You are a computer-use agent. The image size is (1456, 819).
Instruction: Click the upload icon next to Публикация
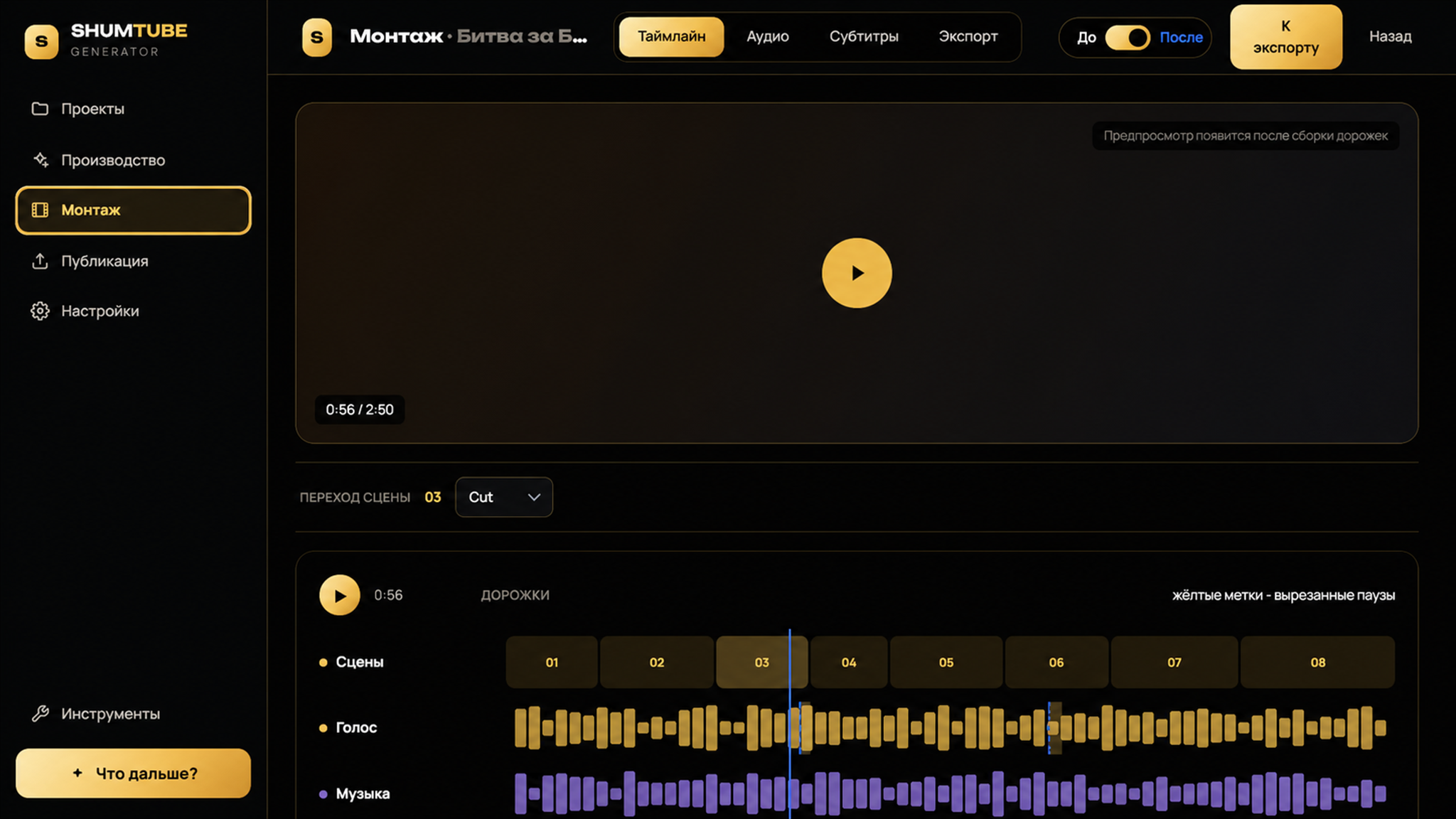coord(40,261)
